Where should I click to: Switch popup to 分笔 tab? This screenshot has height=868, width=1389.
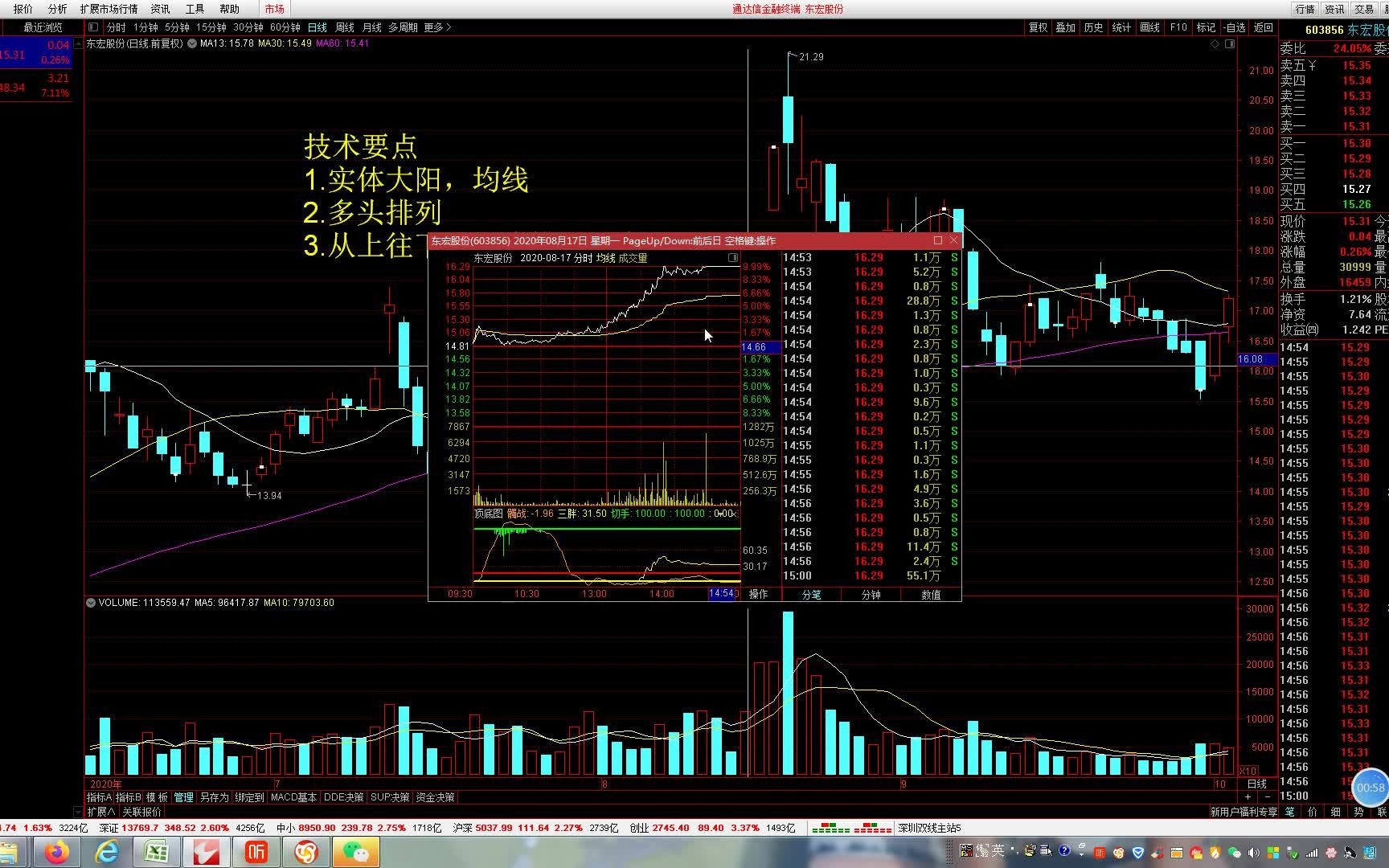click(x=812, y=594)
